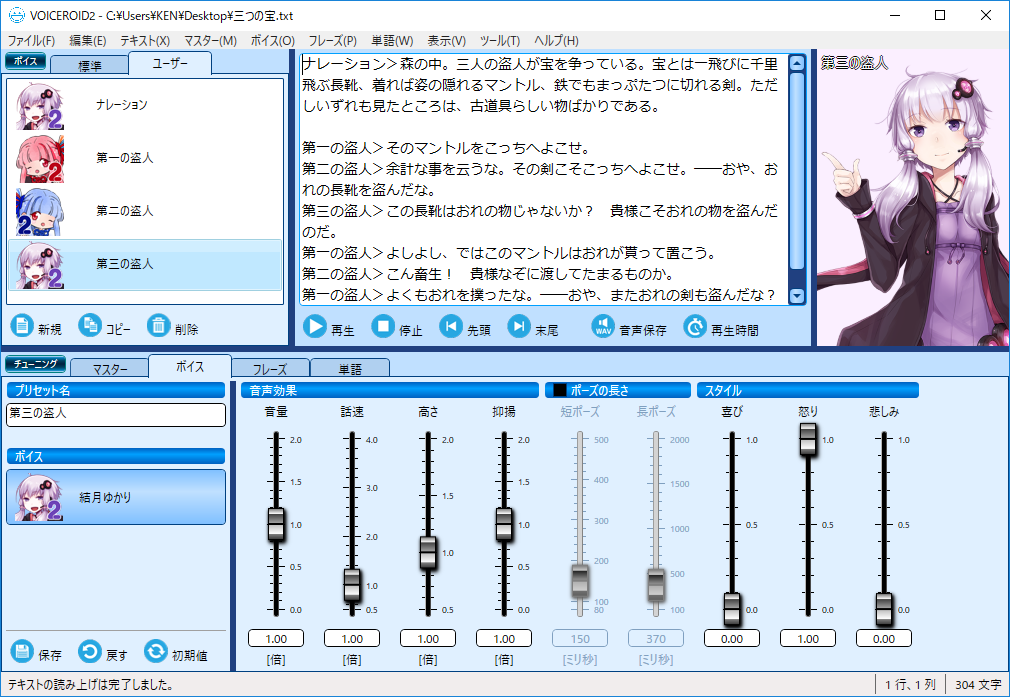Switch to the フレーズ tuning tab
Viewport: 1010px width, 697px height.
coord(270,368)
